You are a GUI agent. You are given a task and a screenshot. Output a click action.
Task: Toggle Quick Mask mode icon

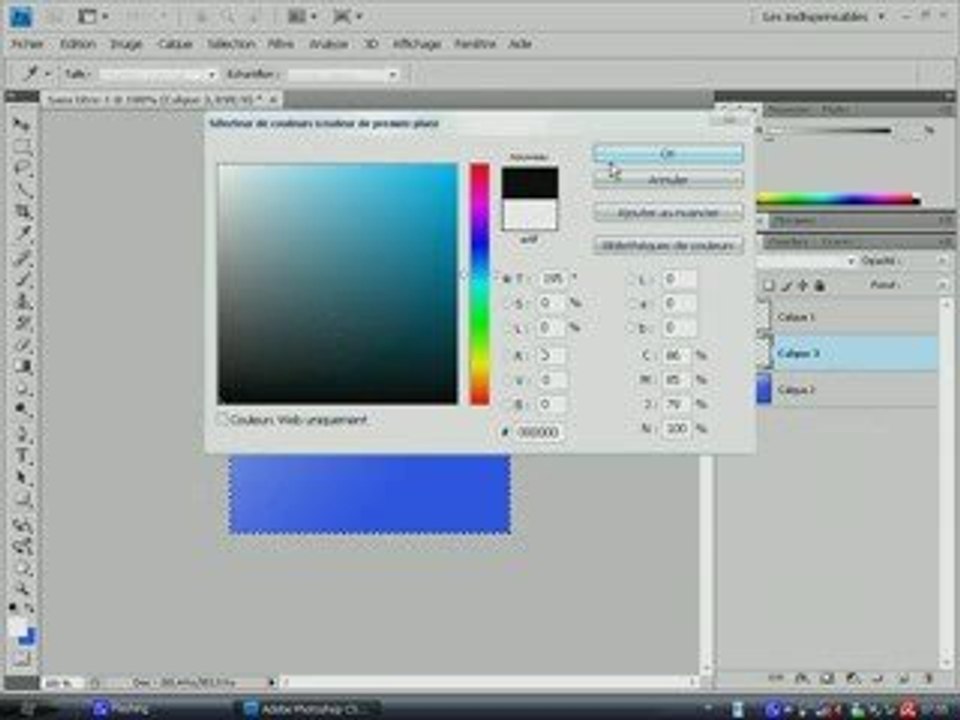21,659
